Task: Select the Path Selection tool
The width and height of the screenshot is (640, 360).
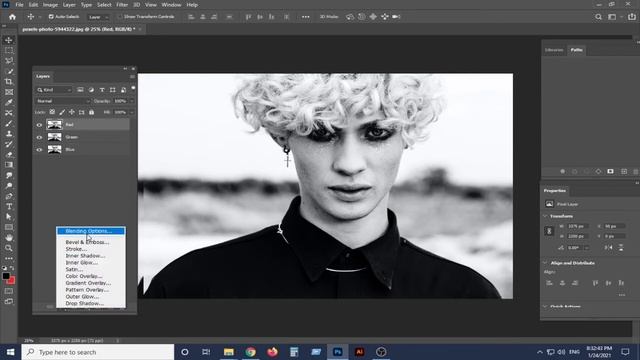Action: click(x=9, y=217)
